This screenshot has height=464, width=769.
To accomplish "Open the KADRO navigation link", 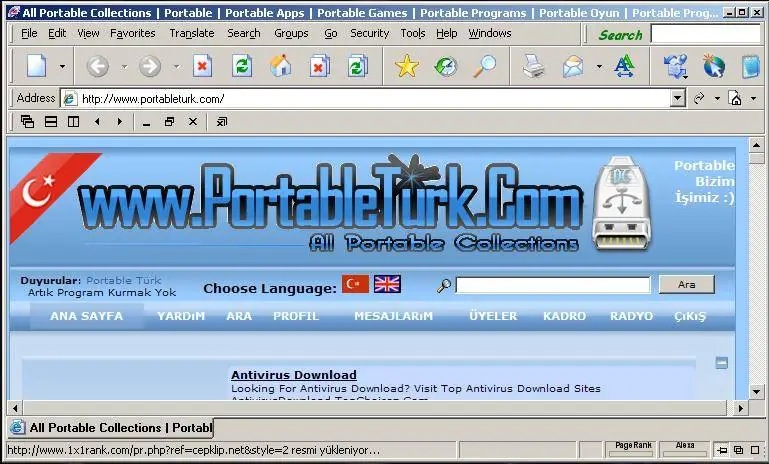I will click(x=564, y=316).
